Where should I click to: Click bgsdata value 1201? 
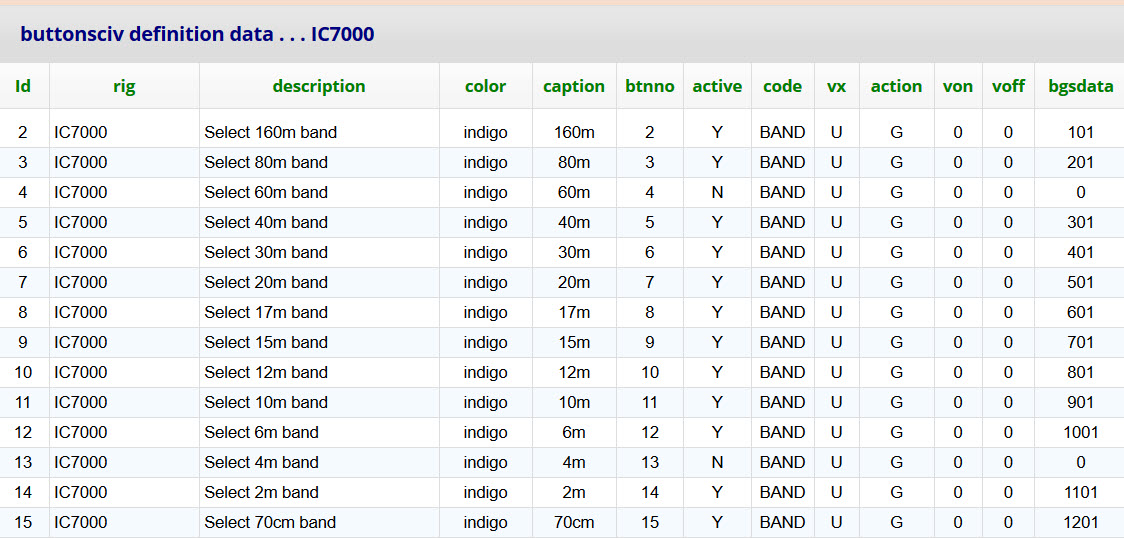point(1081,523)
